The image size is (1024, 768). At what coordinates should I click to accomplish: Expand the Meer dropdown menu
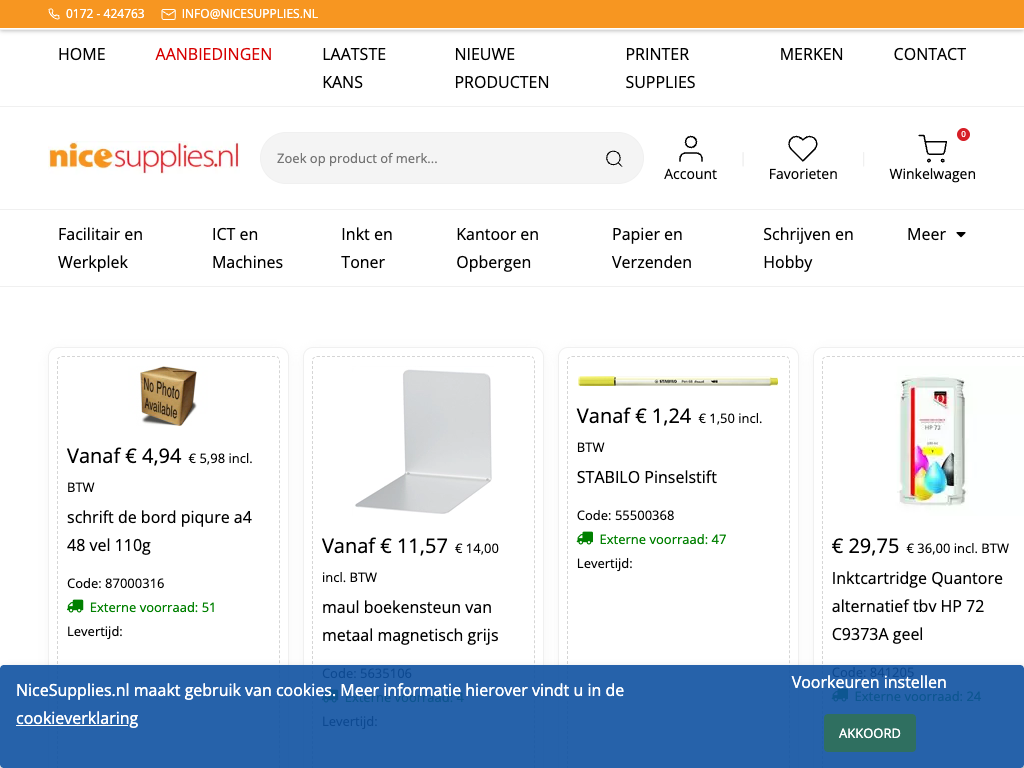(x=936, y=234)
